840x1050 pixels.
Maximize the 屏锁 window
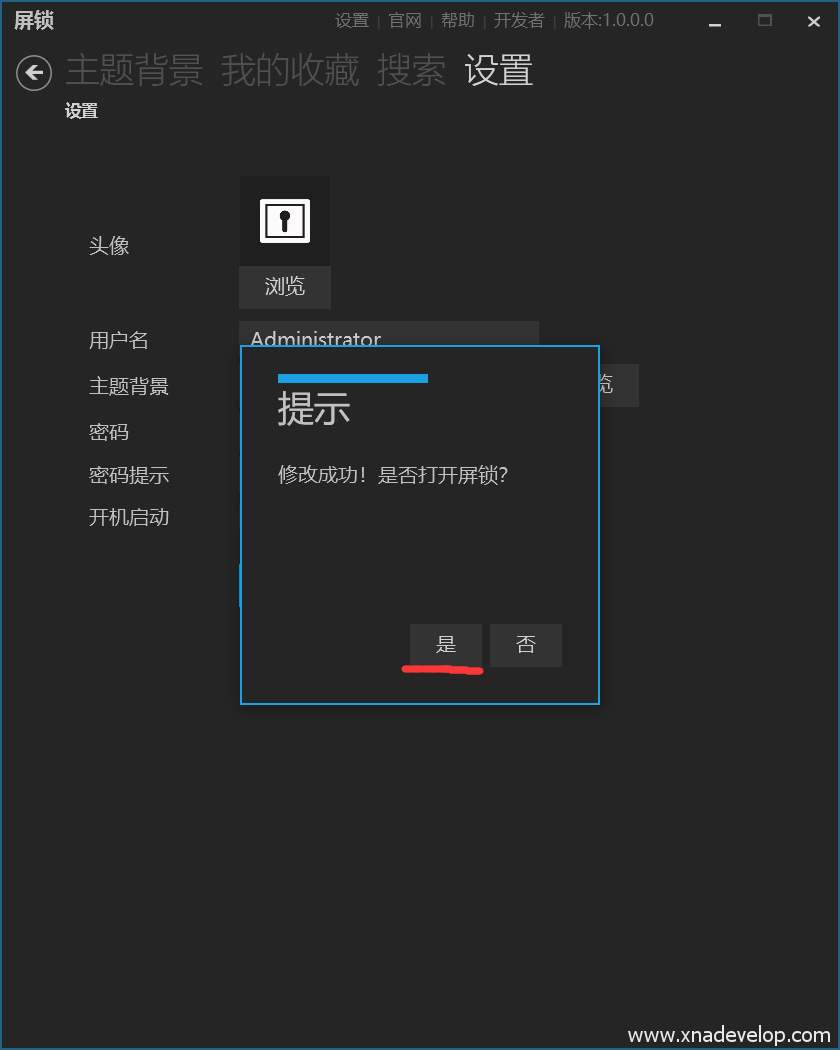[x=764, y=21]
